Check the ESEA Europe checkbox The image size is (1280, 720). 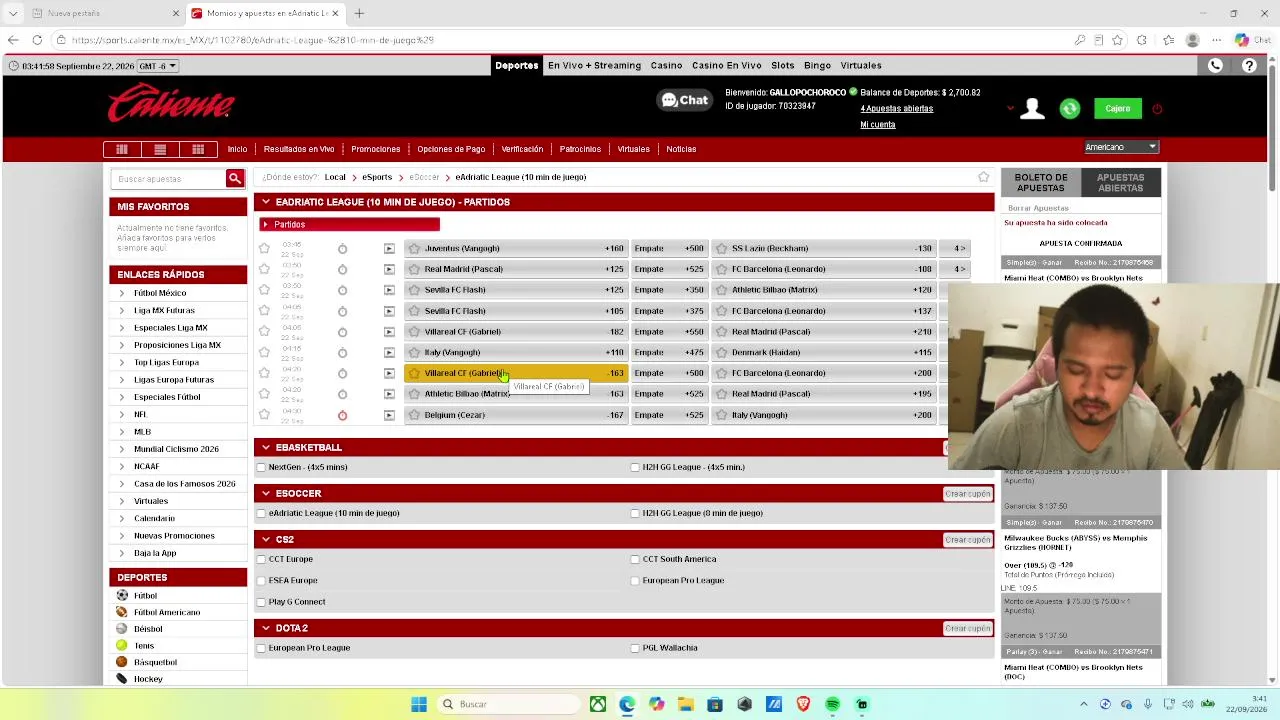point(261,580)
